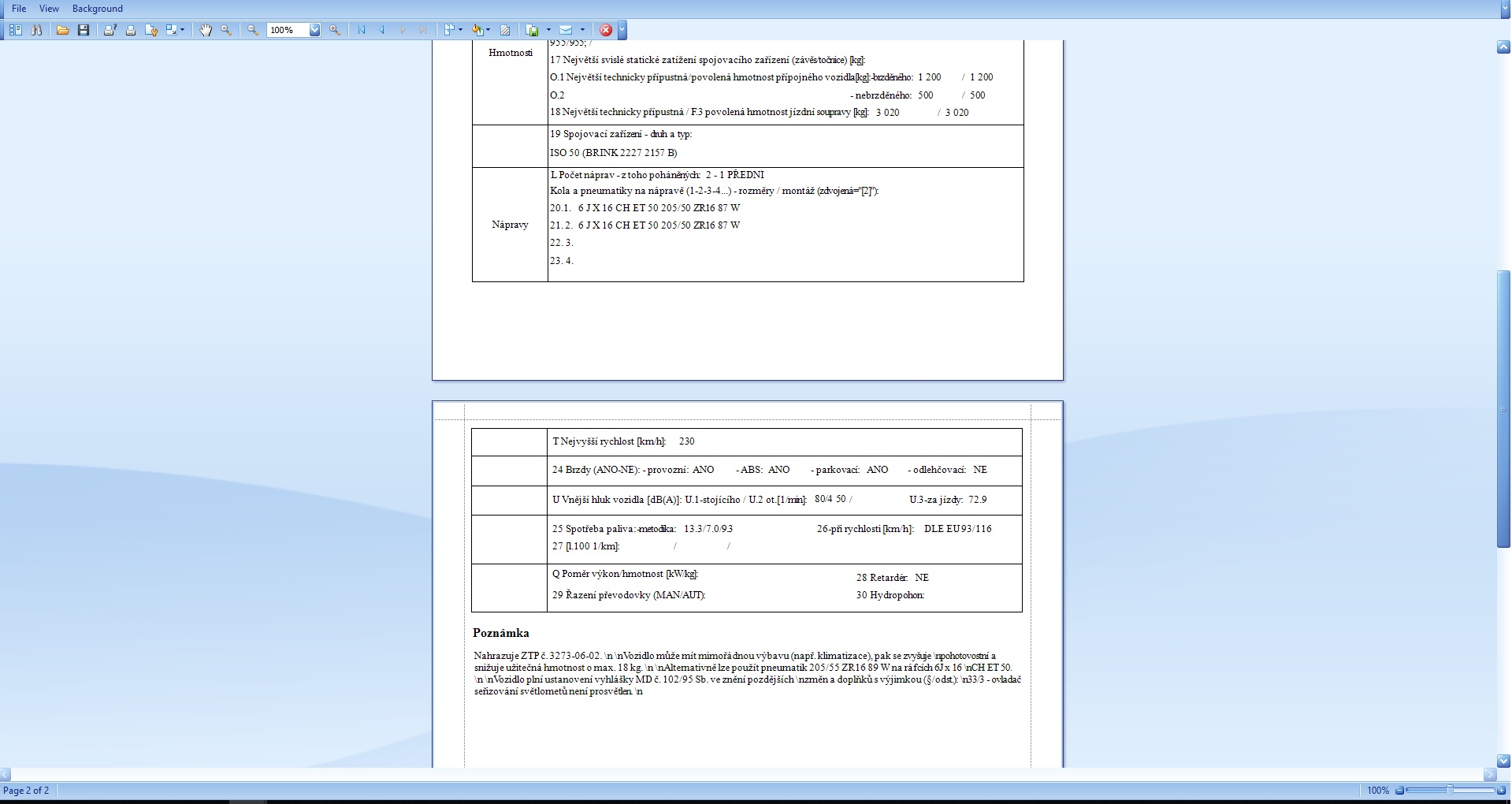1512x804 pixels.
Task: Go to the previous page
Action: (x=382, y=30)
